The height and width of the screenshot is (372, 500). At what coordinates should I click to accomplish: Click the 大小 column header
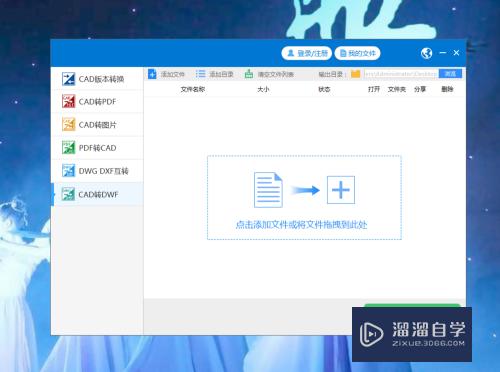263,89
